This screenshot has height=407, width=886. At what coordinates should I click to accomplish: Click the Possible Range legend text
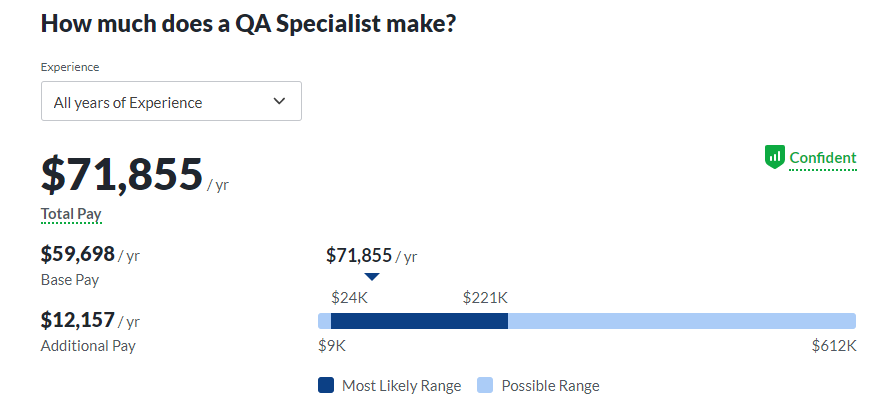pos(550,385)
